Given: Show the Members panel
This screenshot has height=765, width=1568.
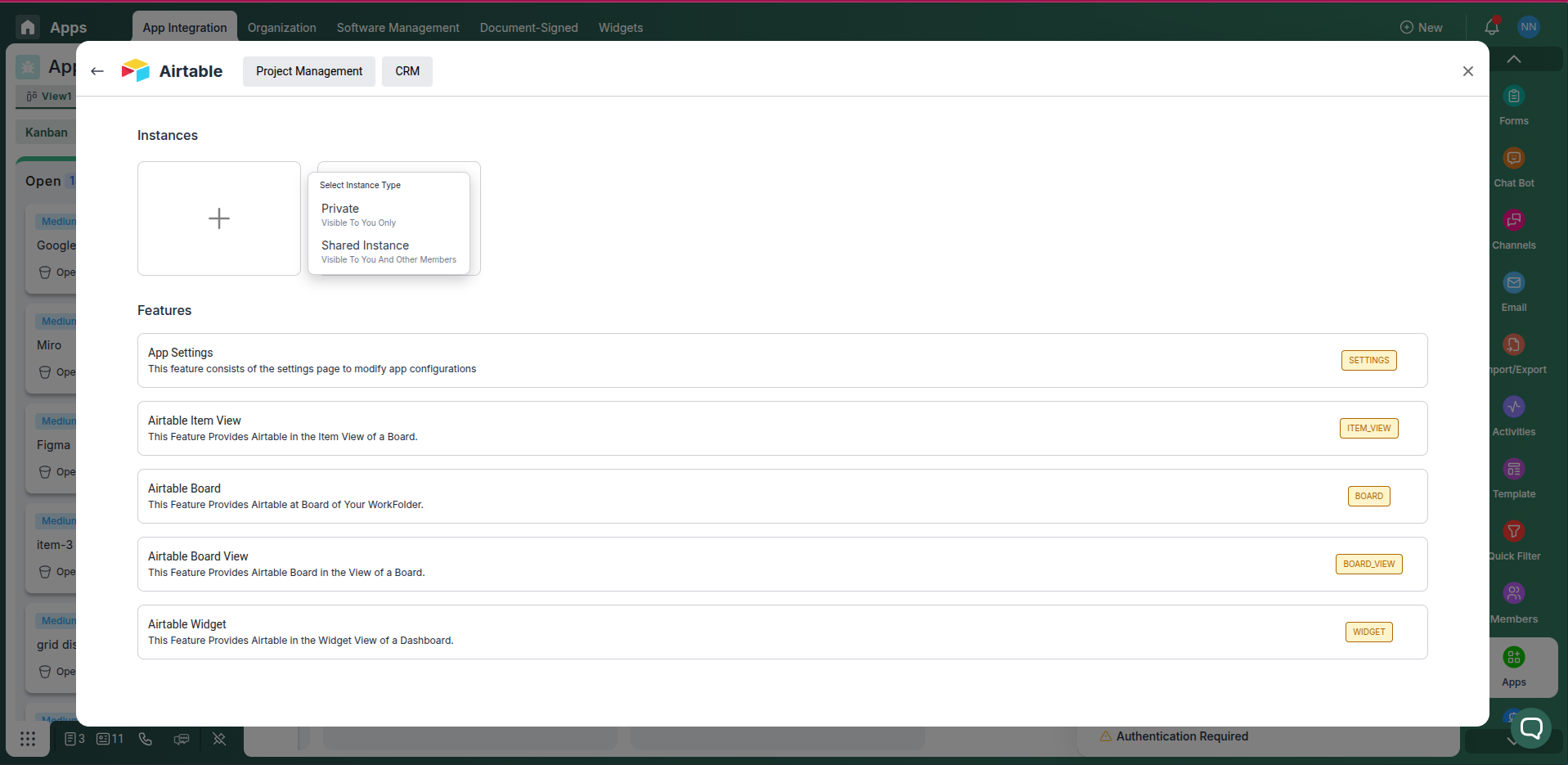Looking at the screenshot, I should pos(1514,600).
